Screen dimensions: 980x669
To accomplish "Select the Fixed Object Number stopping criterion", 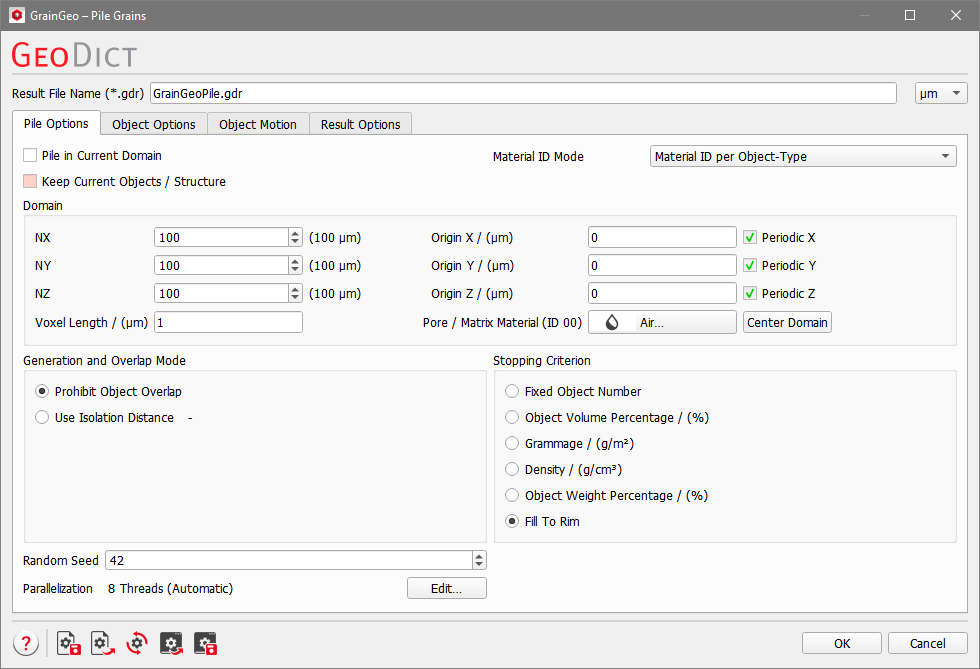I will [x=512, y=391].
